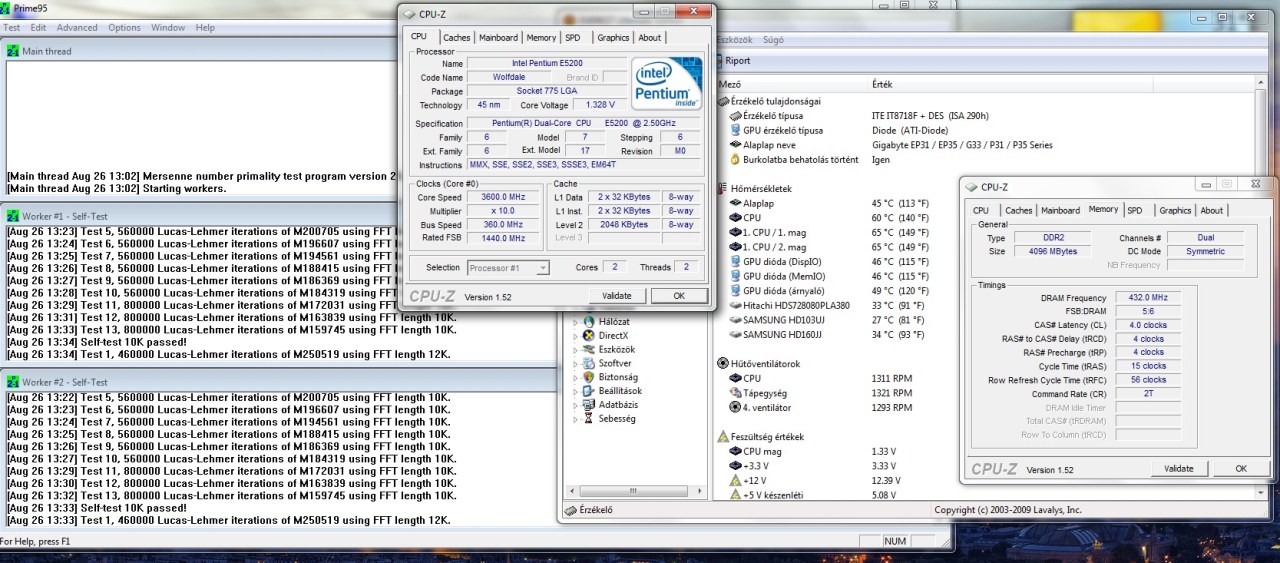Open Graphics tab in Memory CPU-Z window
This screenshot has width=1280, height=563.
click(x=1175, y=210)
